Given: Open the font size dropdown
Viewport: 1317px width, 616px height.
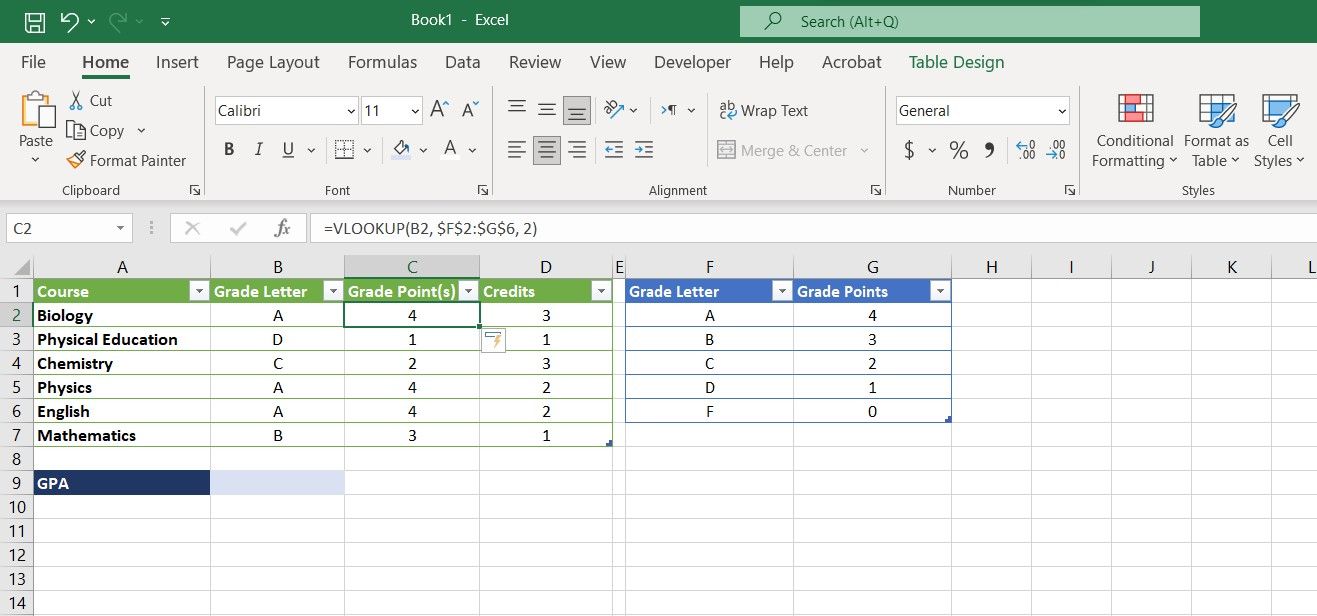Looking at the screenshot, I should click(415, 111).
